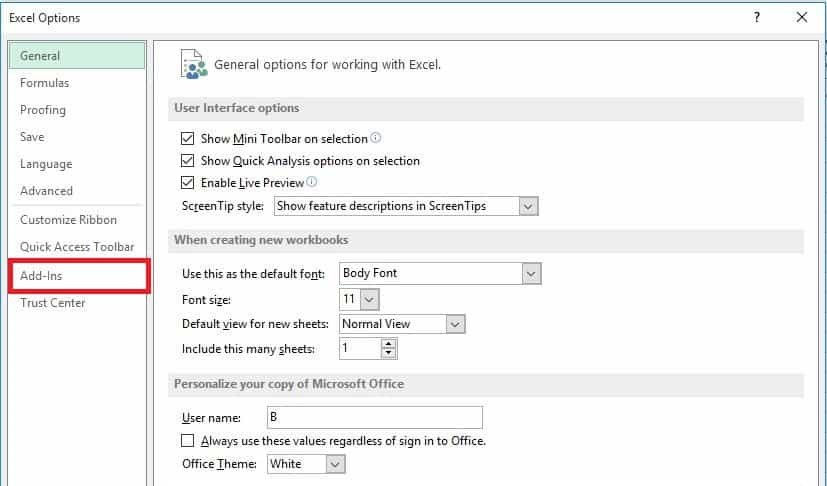Open the Office Theme dropdown
Image resolution: width=827 pixels, height=486 pixels.
(336, 464)
